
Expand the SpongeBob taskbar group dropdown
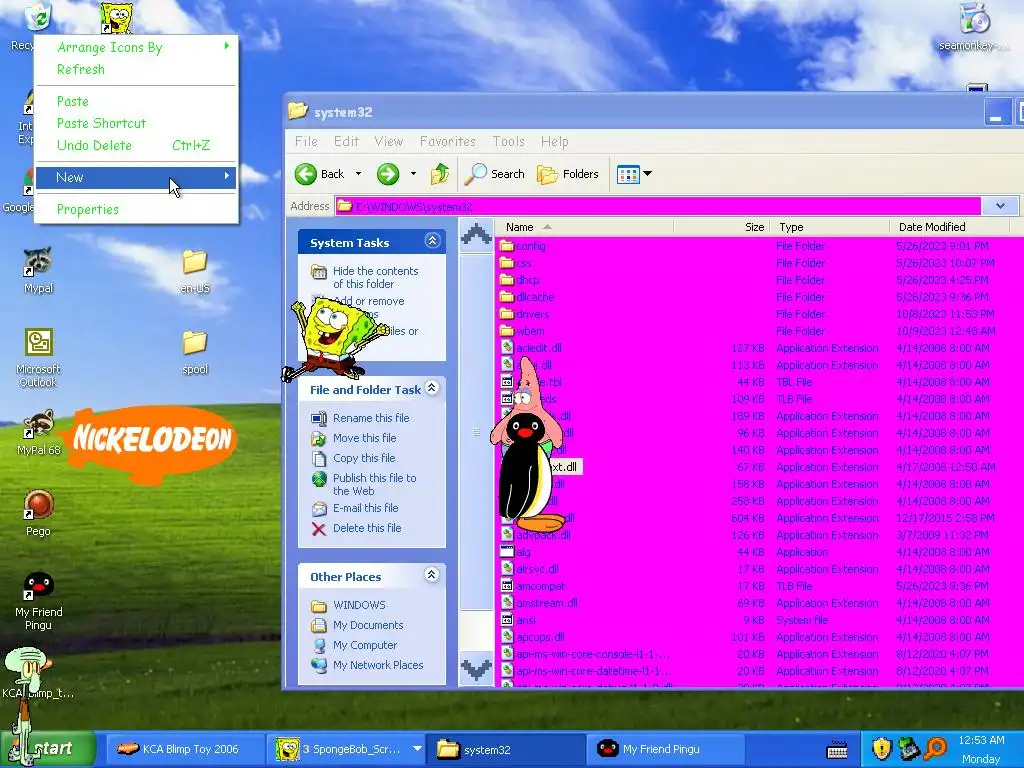point(417,749)
